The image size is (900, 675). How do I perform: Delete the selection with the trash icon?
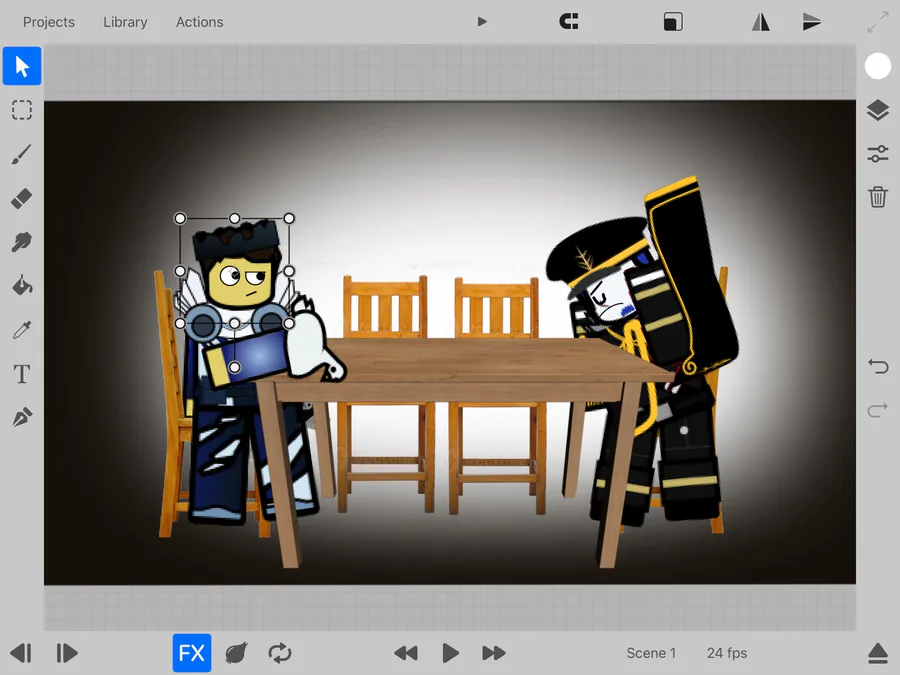click(878, 197)
